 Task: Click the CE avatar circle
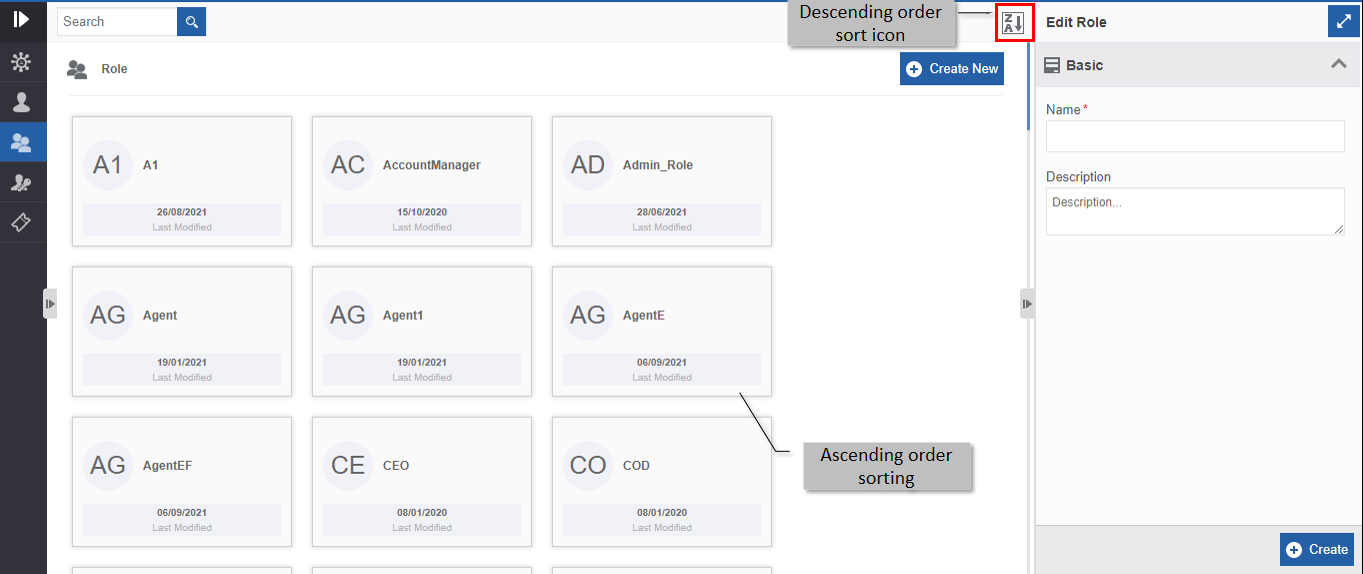(x=348, y=465)
